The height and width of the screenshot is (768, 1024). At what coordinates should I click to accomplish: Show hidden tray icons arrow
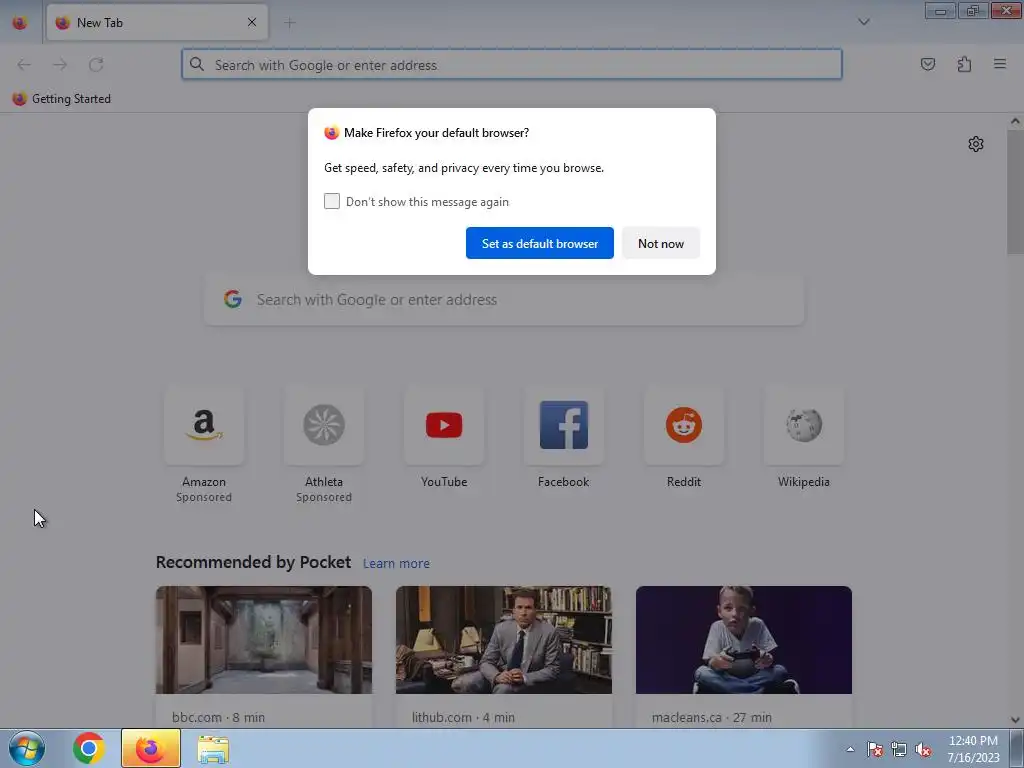(850, 749)
